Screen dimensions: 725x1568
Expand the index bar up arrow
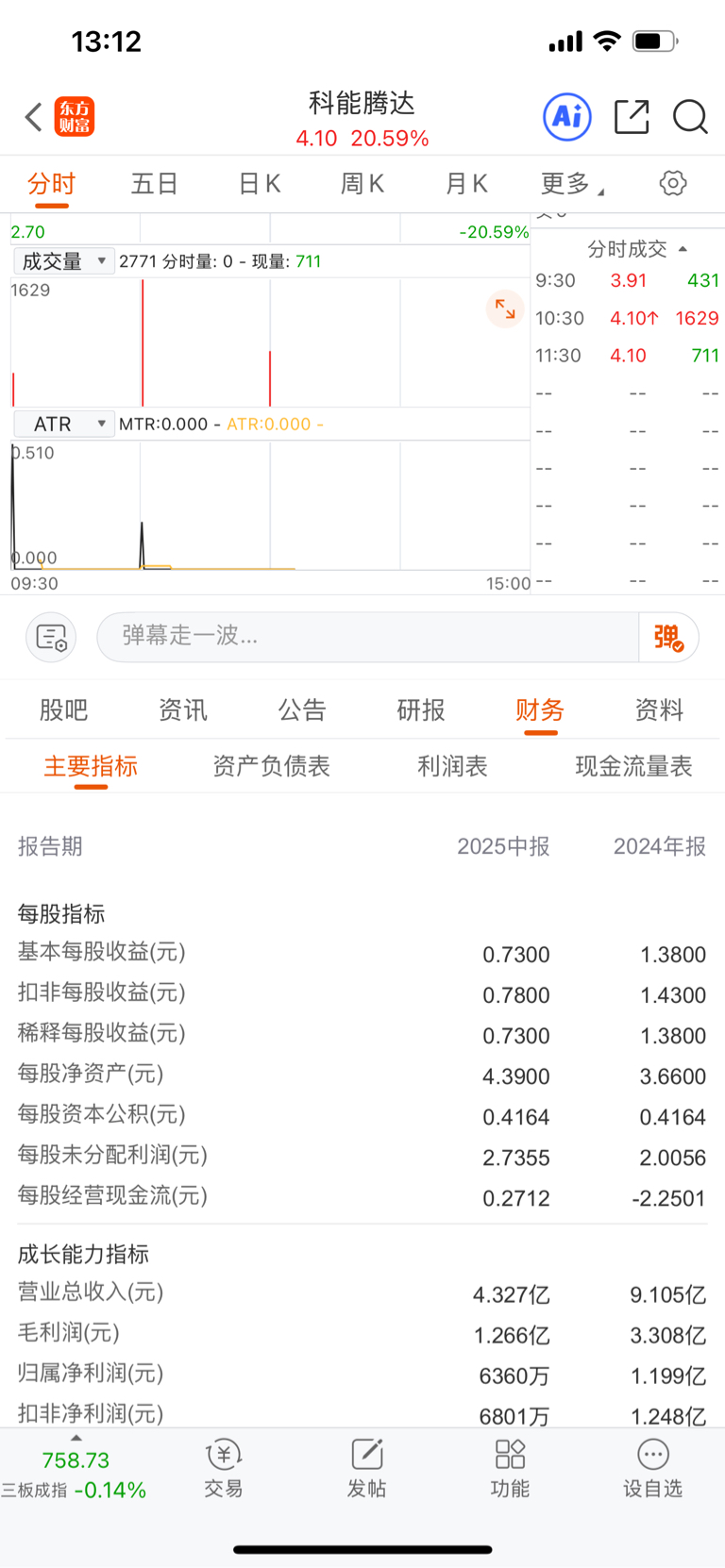click(x=76, y=1438)
